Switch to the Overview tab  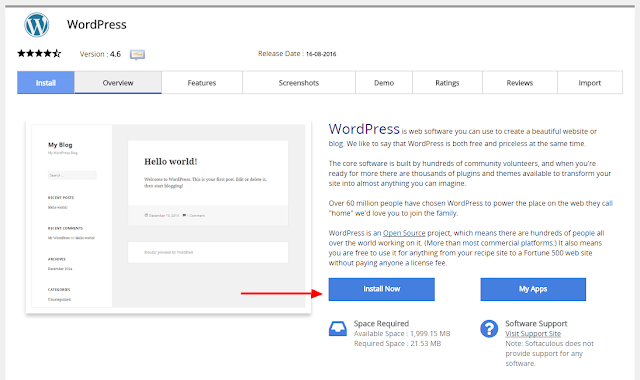click(x=118, y=82)
